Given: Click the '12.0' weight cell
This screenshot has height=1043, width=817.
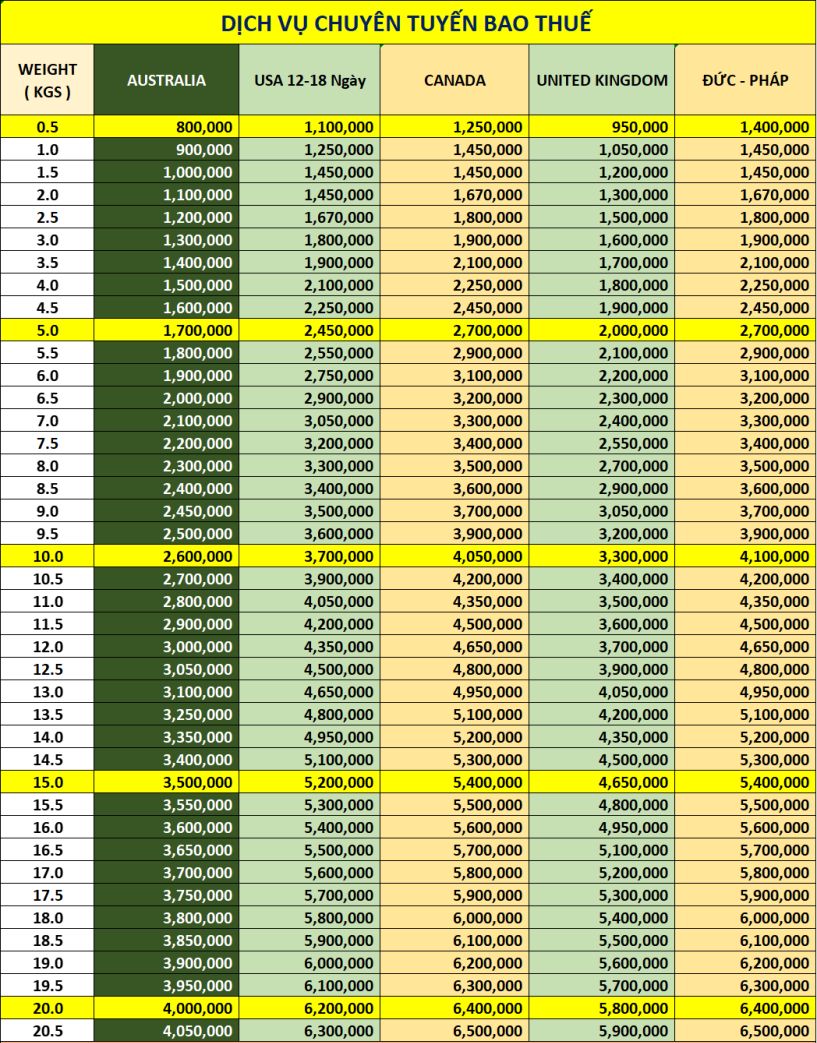Looking at the screenshot, I should coord(47,647).
